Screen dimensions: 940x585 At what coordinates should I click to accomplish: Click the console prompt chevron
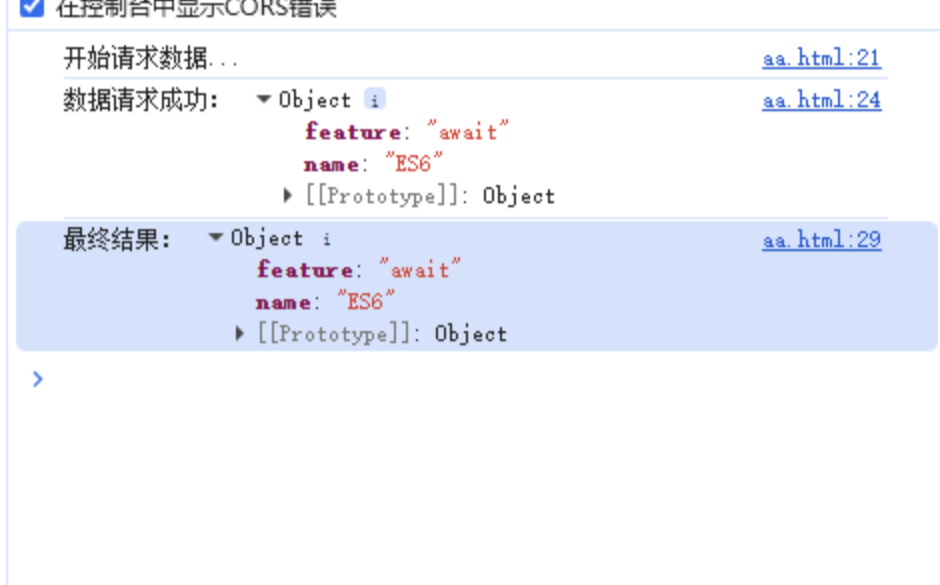tap(37, 379)
